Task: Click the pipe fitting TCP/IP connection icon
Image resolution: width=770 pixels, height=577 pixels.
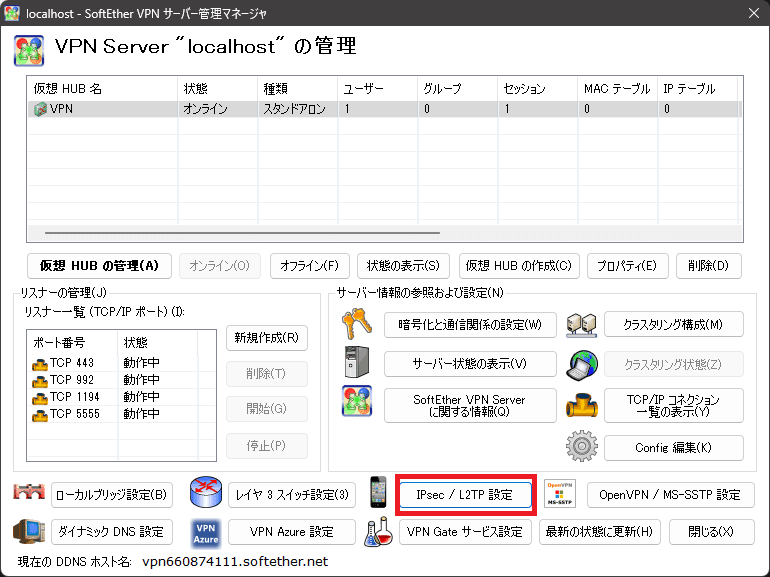Action: tap(582, 406)
